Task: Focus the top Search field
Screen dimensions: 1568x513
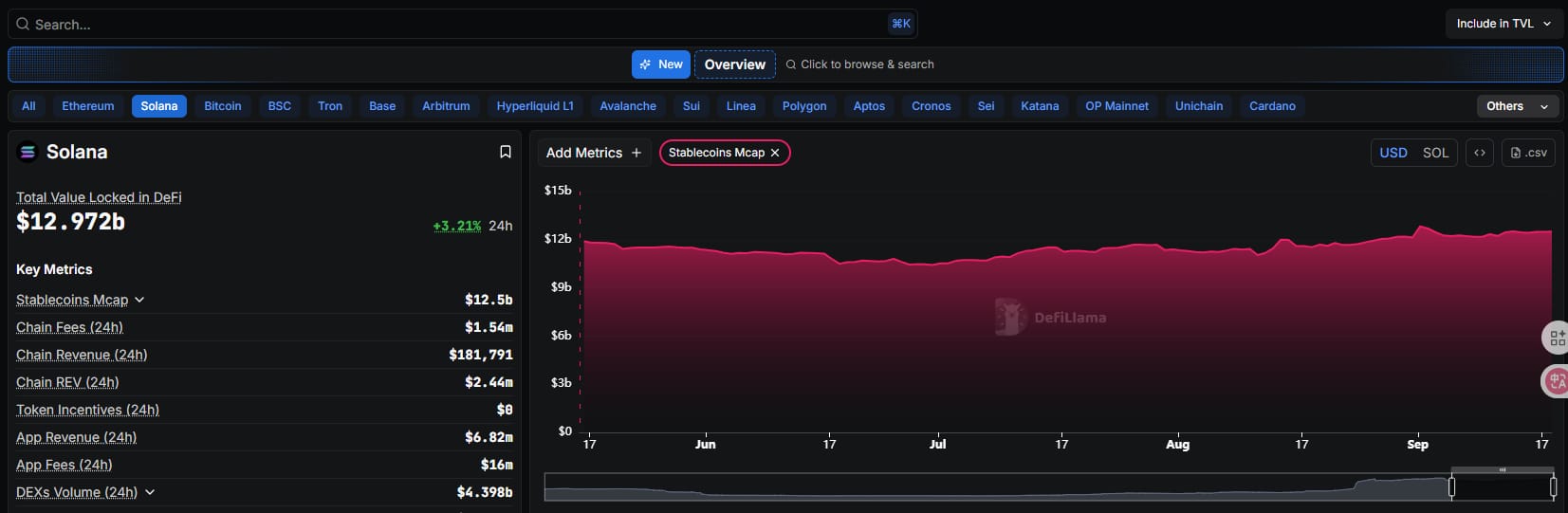Action: tap(462, 24)
